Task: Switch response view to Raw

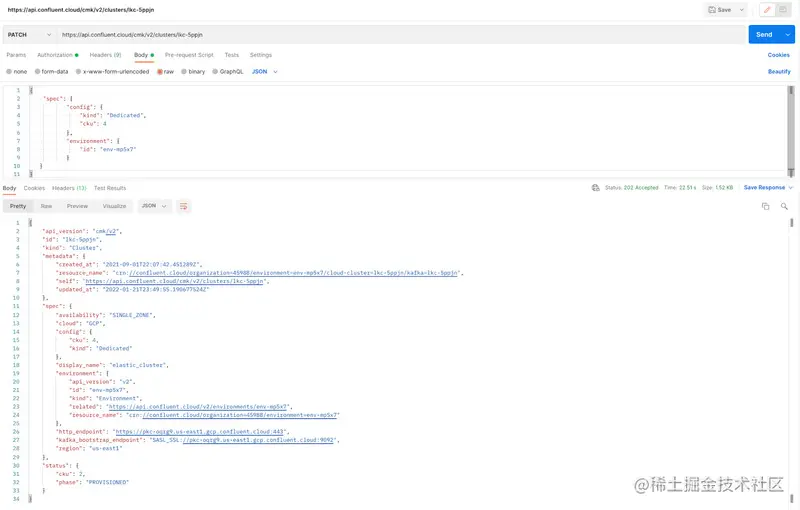Action: pyautogui.click(x=46, y=206)
